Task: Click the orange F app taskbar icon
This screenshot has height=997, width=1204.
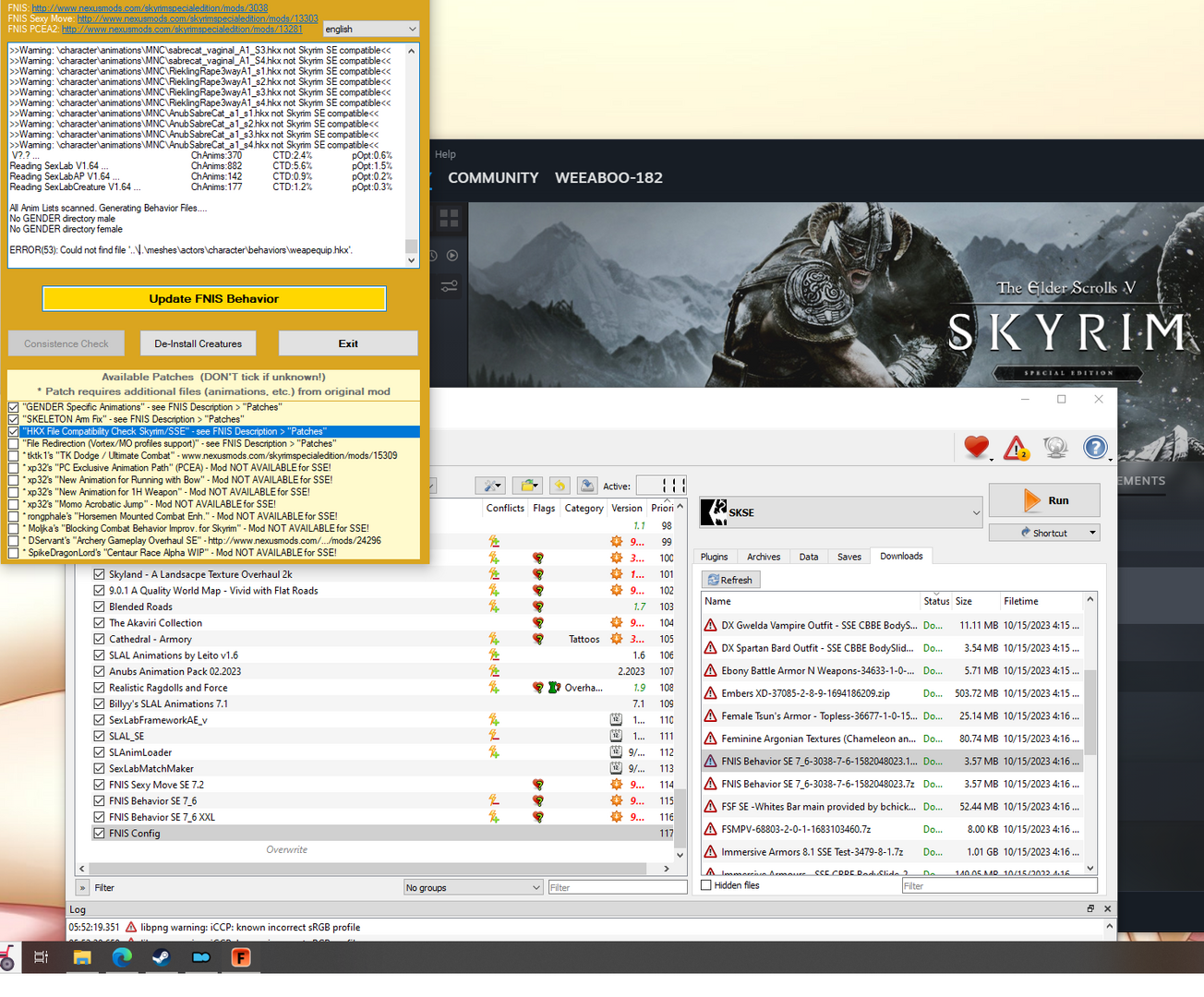Action: [x=241, y=957]
